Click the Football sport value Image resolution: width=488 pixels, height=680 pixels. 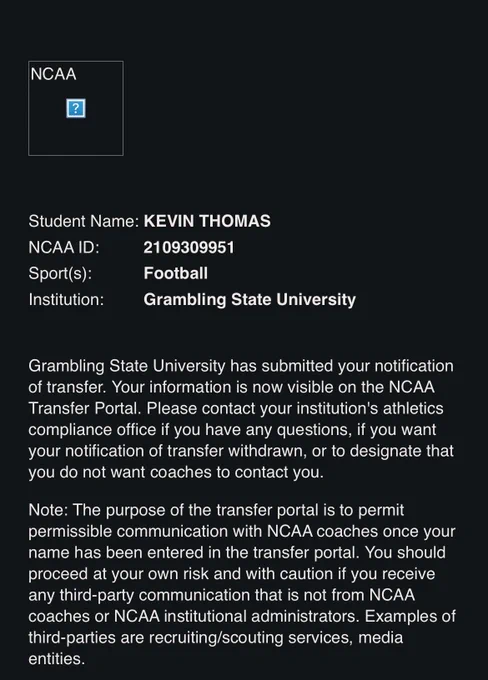176,273
